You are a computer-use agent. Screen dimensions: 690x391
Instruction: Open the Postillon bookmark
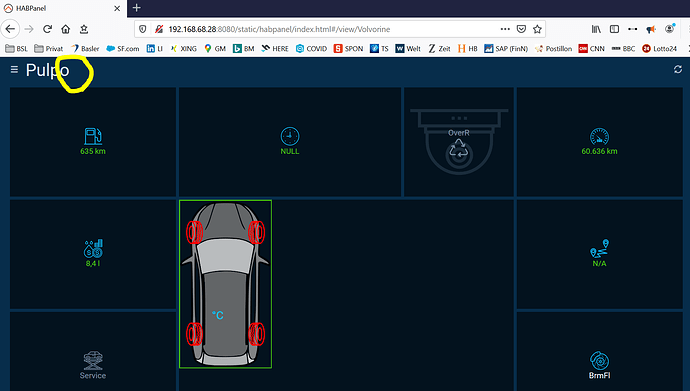[553, 48]
